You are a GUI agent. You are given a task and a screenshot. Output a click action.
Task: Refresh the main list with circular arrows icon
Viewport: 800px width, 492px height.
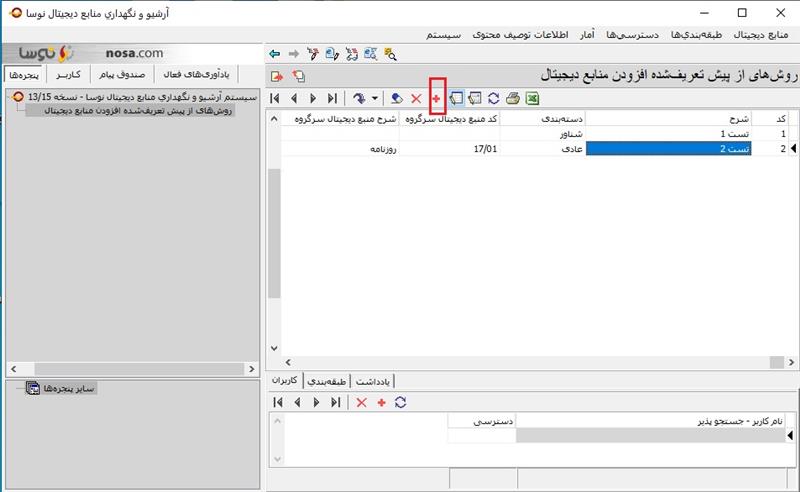click(493, 99)
